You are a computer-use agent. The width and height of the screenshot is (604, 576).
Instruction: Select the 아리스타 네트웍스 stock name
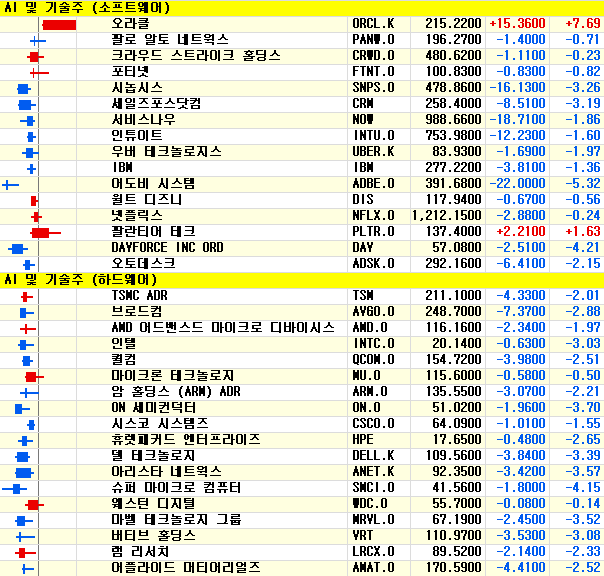point(166,471)
